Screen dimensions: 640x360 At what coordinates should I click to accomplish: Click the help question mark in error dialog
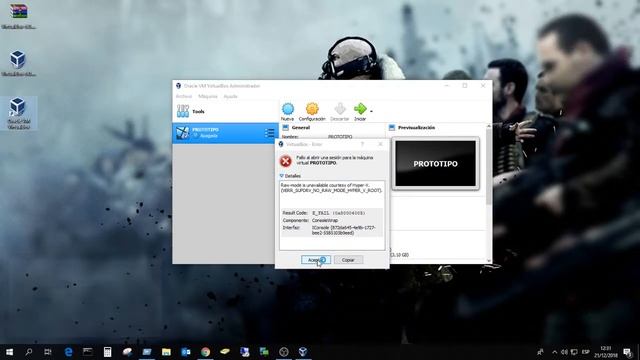click(362, 144)
